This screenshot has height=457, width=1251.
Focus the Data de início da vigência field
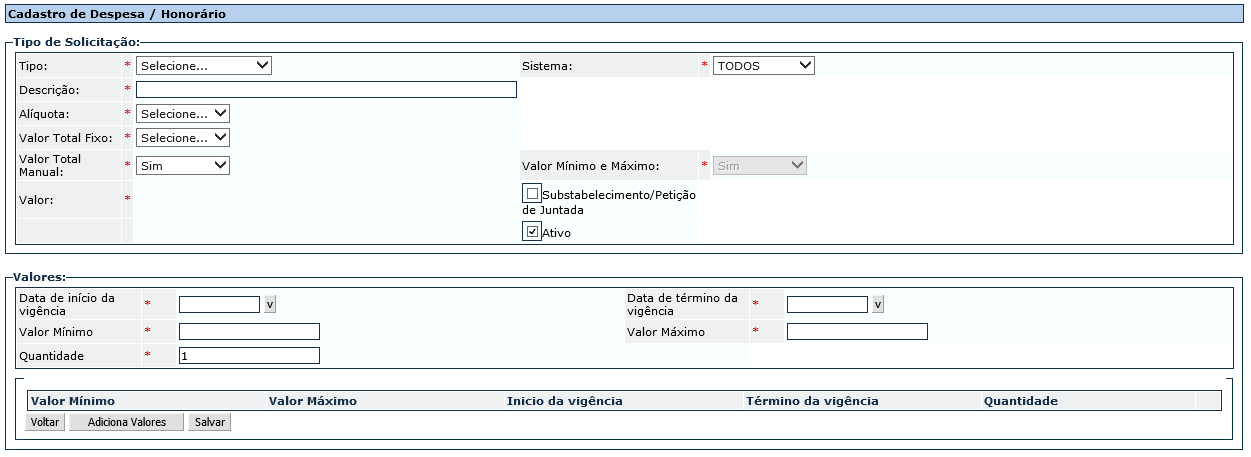(219, 304)
